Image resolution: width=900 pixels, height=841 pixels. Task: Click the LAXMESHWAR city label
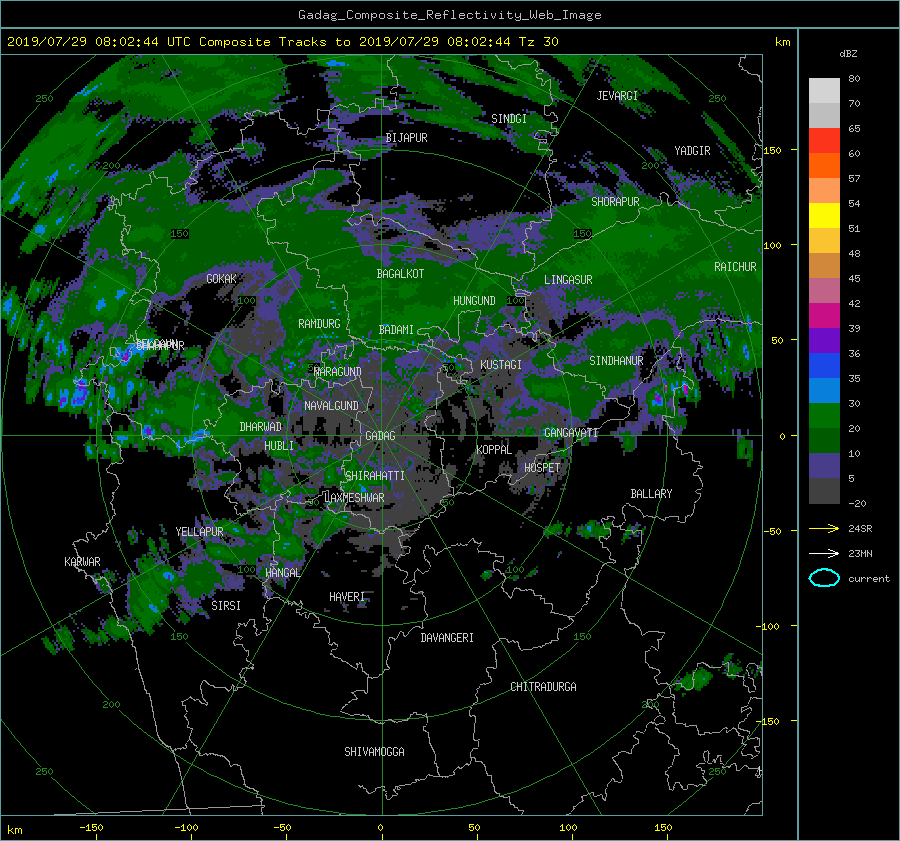tap(354, 498)
